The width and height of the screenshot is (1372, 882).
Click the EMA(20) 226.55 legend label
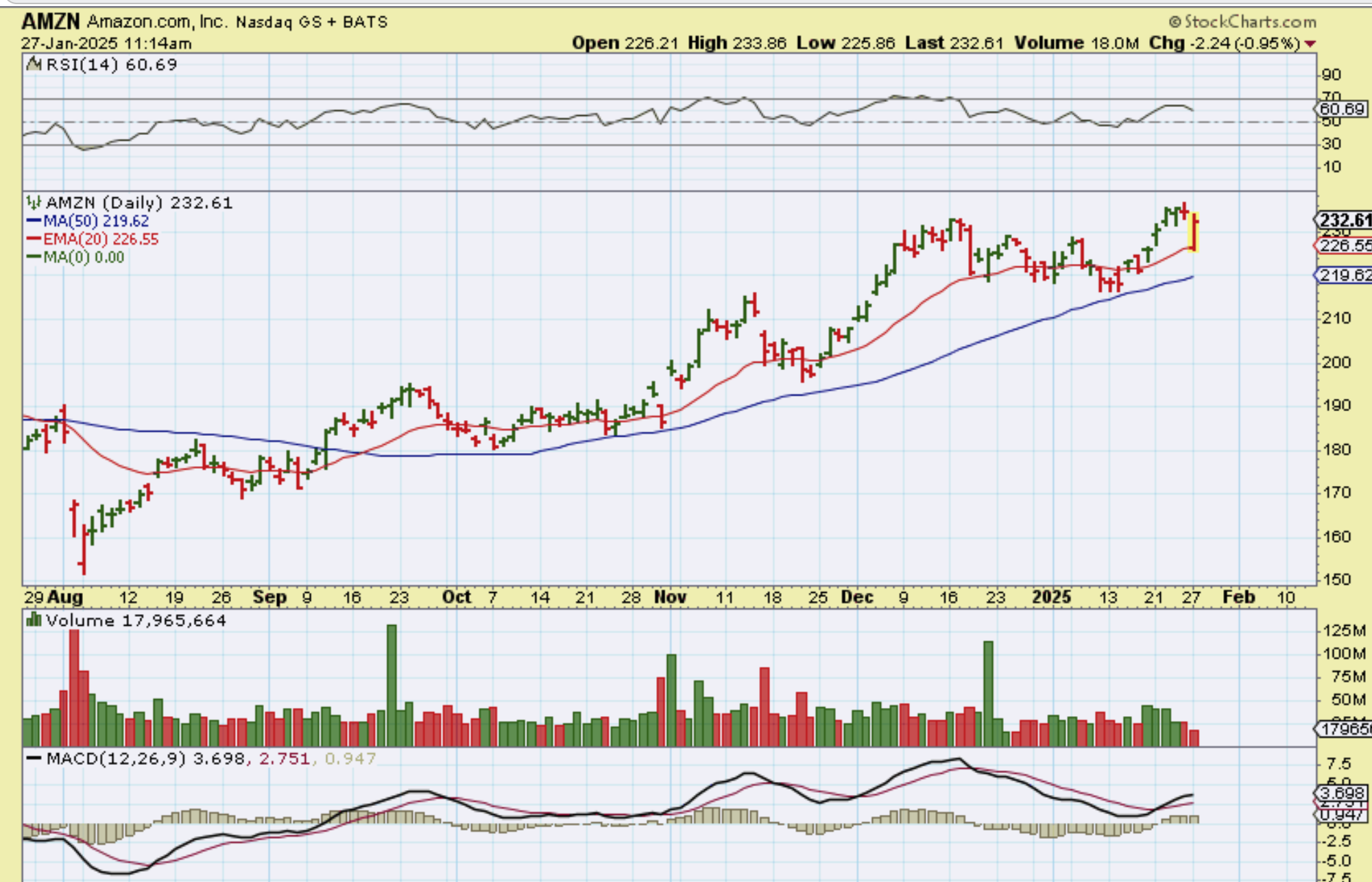click(101, 239)
